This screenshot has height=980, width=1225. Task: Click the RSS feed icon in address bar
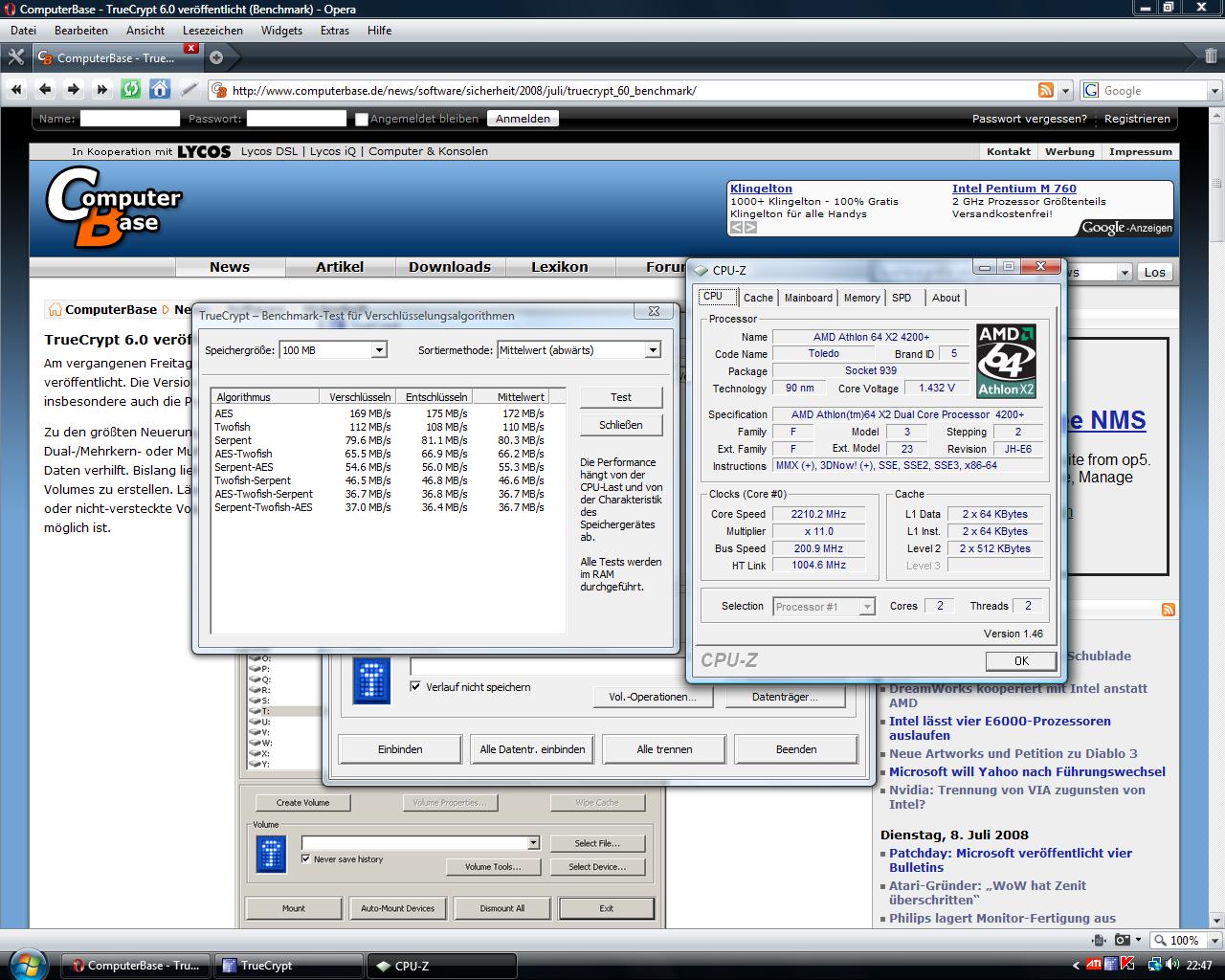pyautogui.click(x=1046, y=90)
